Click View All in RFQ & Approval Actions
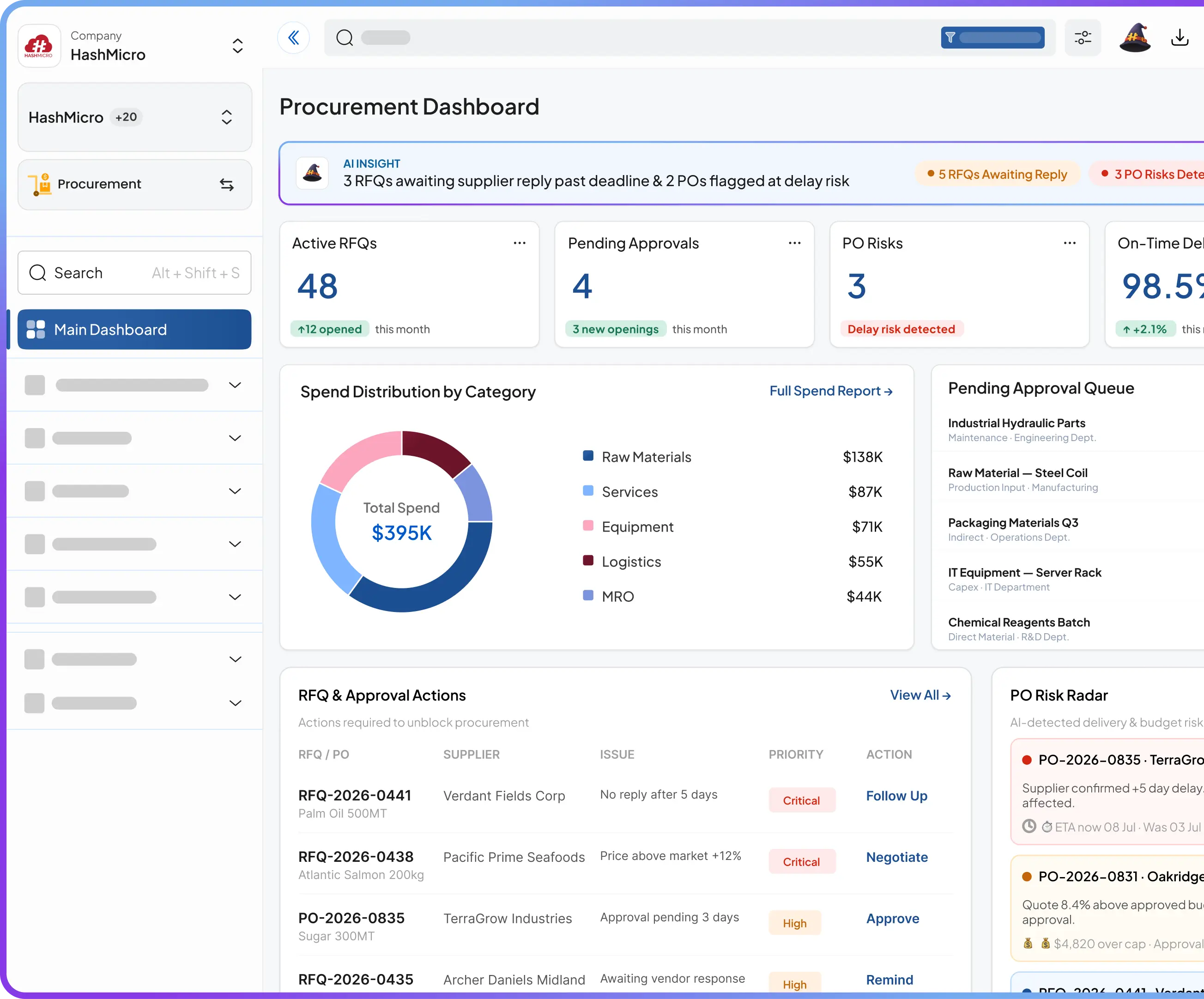 (920, 695)
